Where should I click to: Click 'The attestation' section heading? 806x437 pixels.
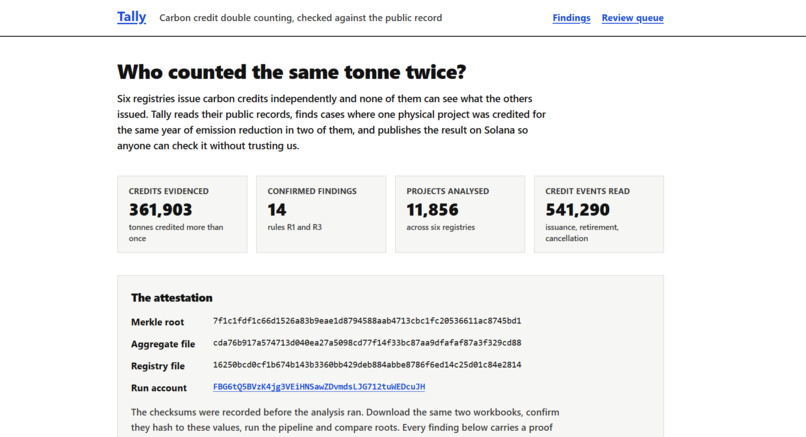pyautogui.click(x=172, y=298)
